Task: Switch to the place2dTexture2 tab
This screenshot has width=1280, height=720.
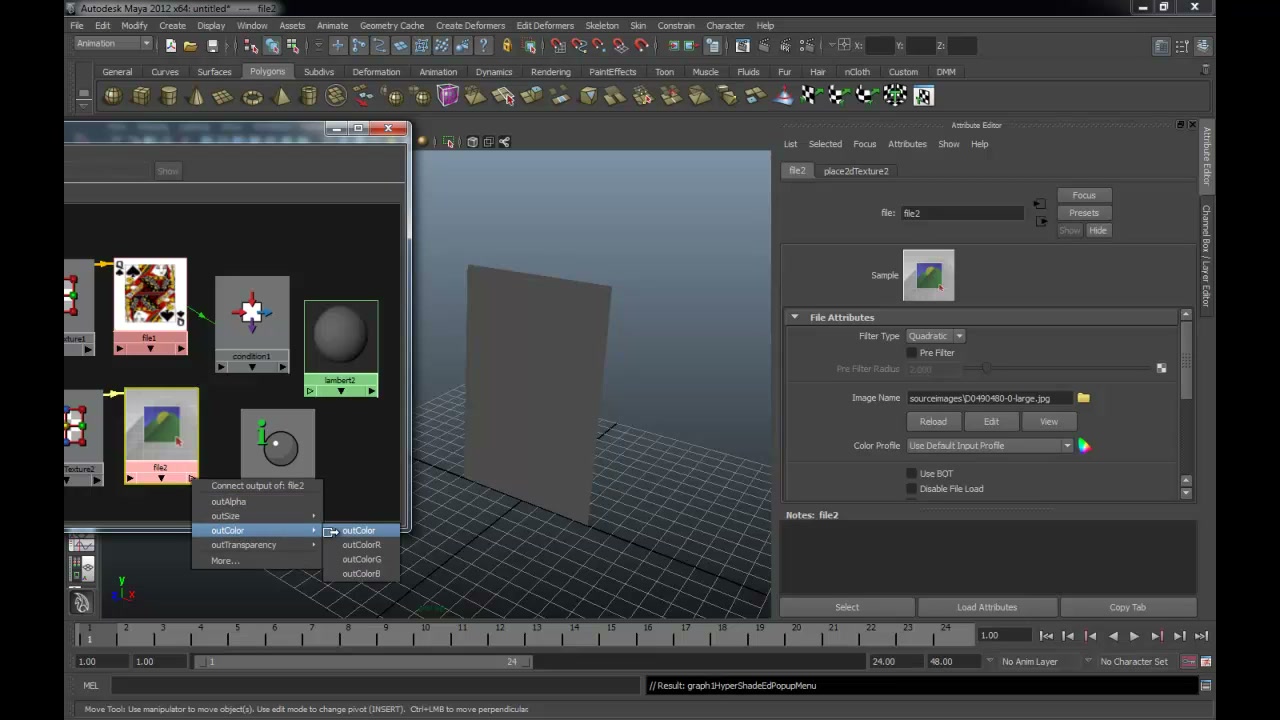Action: pos(856,171)
